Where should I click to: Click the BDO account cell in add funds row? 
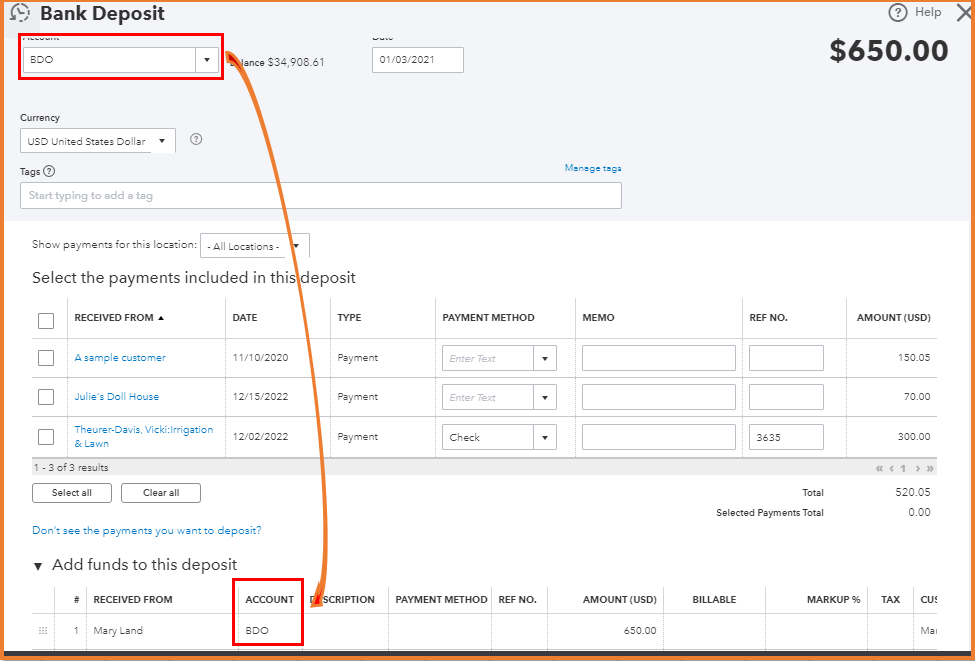coord(257,631)
